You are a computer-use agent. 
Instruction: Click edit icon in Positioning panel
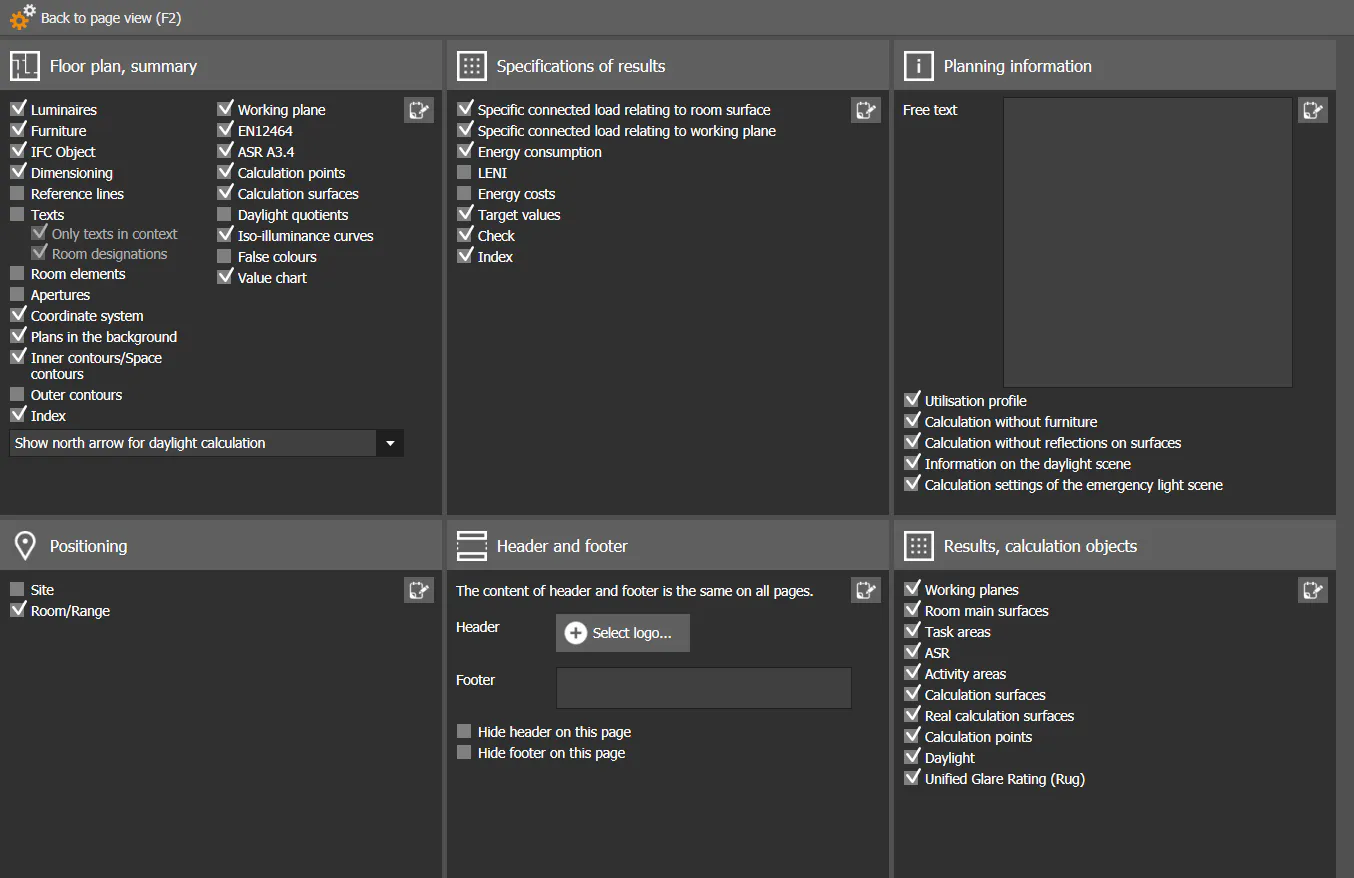click(419, 590)
